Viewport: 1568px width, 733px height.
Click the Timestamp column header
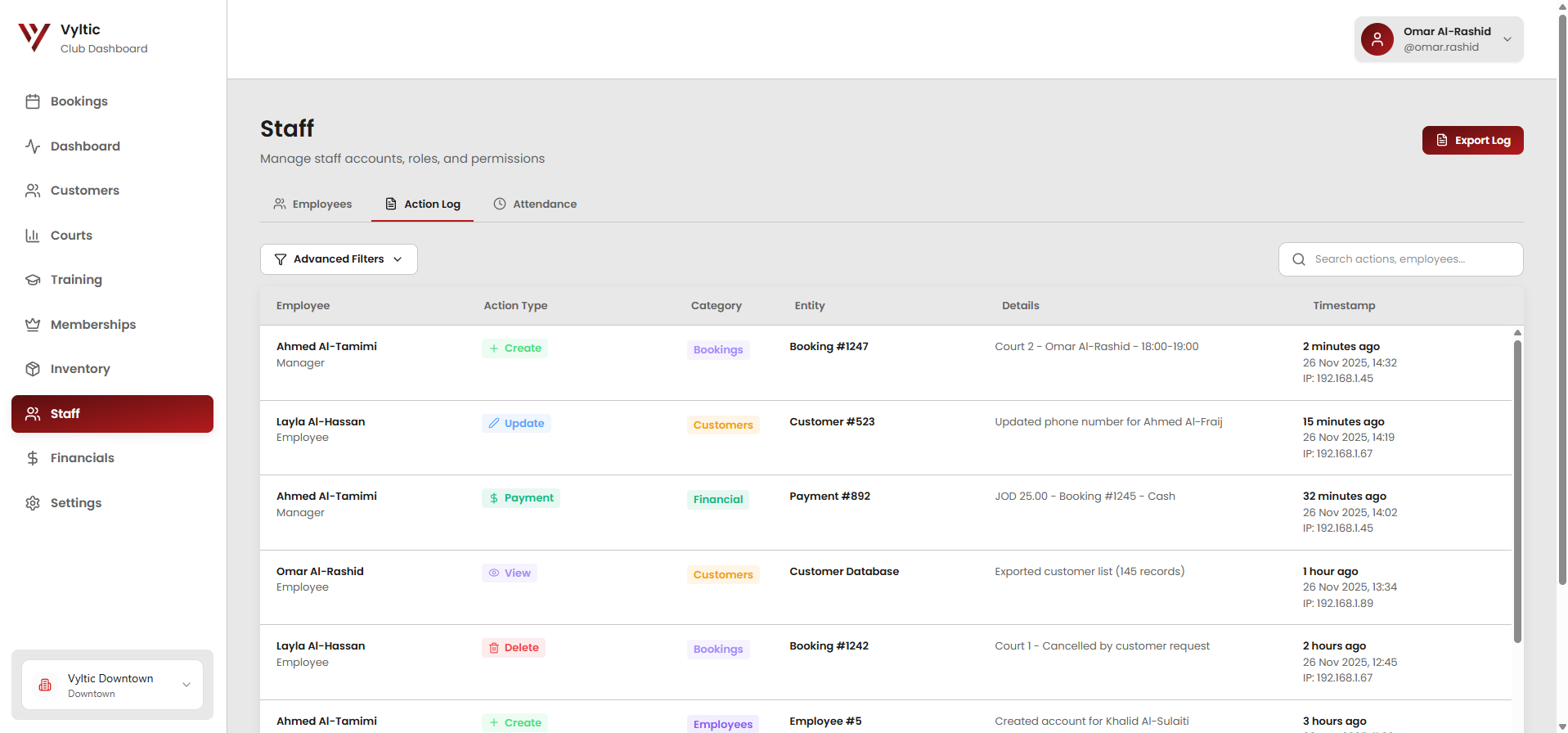(1344, 306)
